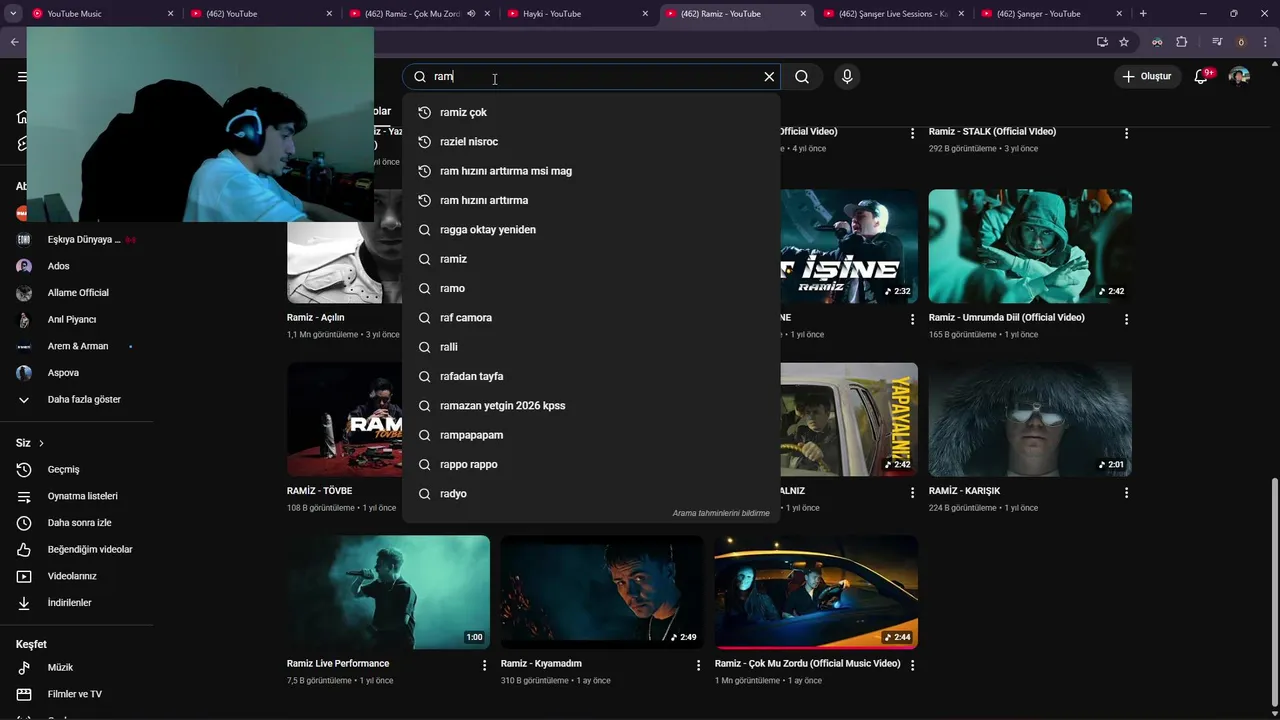Choose suggestion "rafadan tayfa"
This screenshot has width=1280, height=720.
tap(591, 376)
